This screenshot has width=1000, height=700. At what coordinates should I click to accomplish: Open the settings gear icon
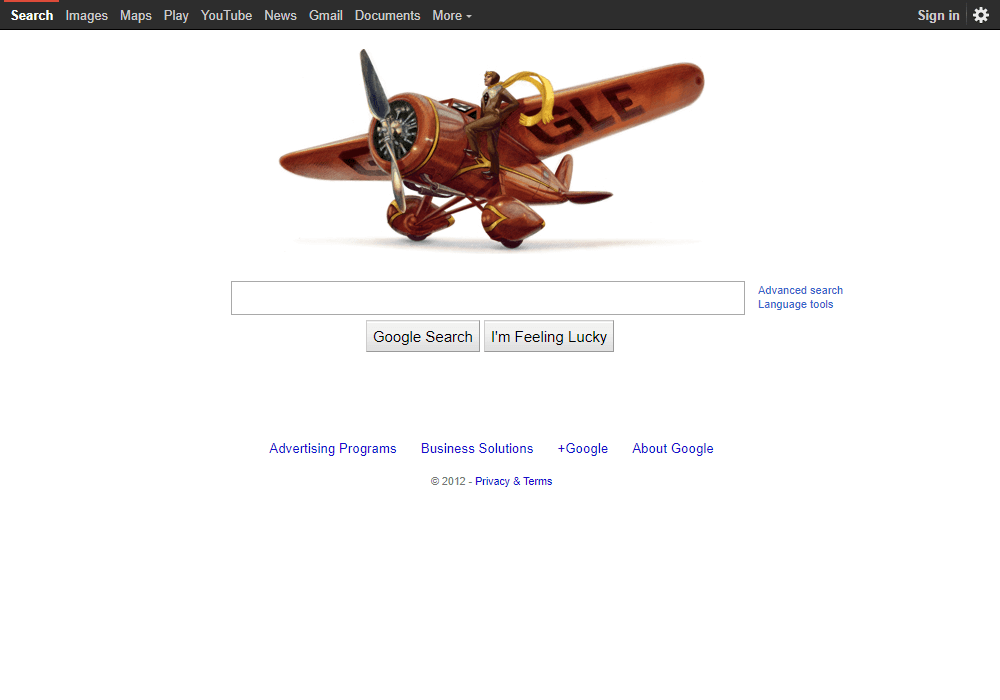(980, 15)
